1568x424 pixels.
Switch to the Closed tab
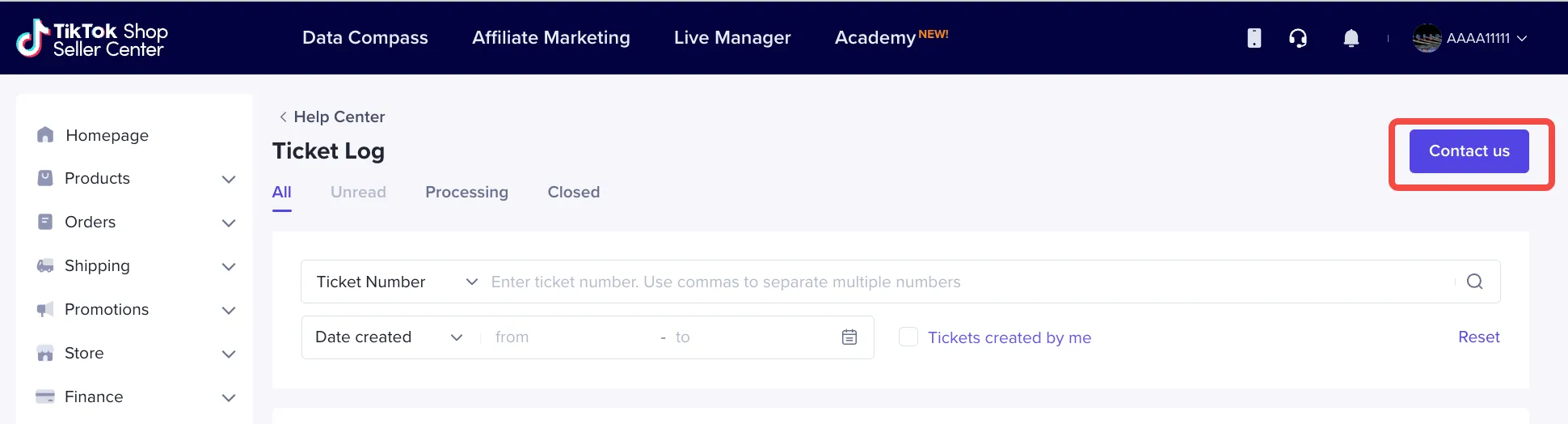point(573,193)
